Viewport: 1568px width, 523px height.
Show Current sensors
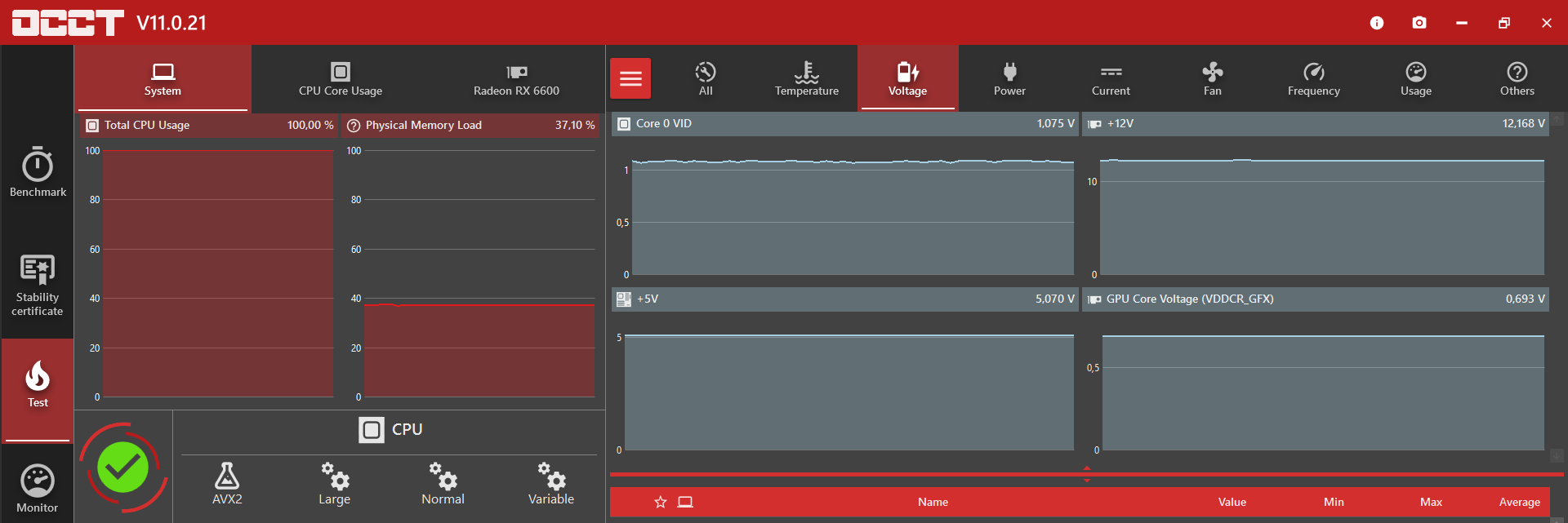click(x=1111, y=78)
